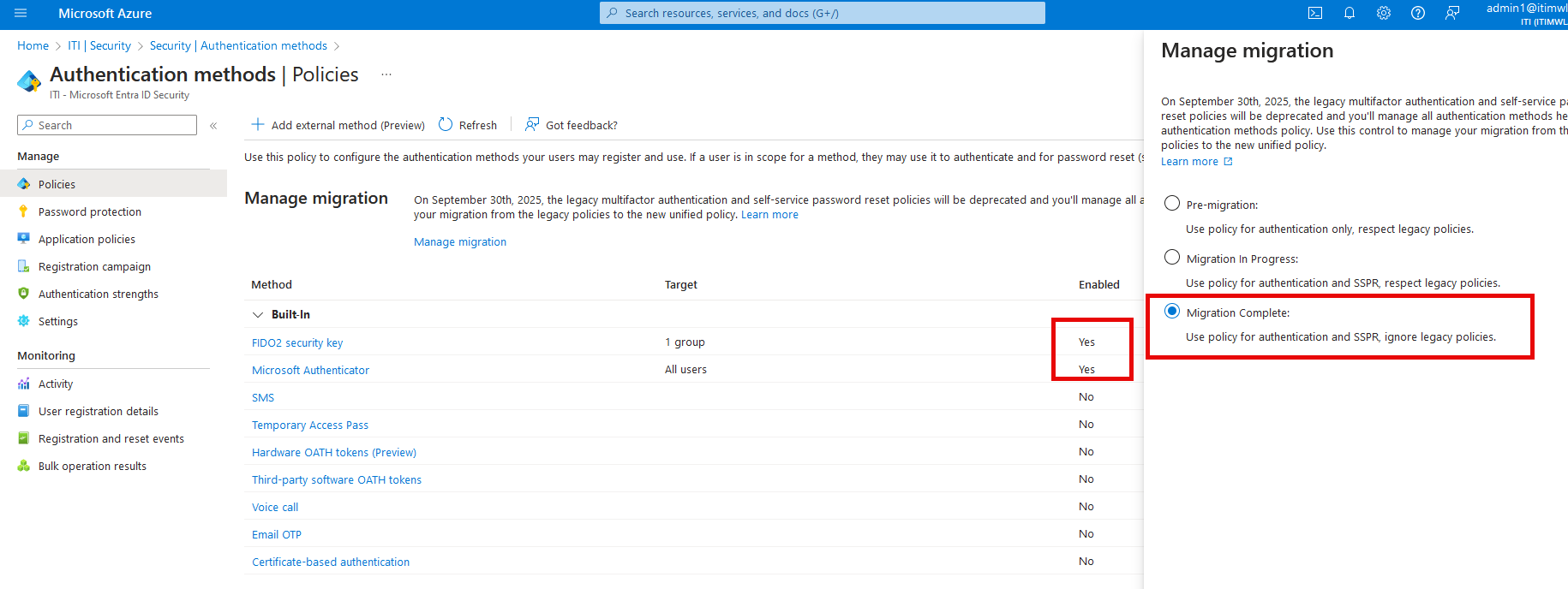The height and width of the screenshot is (589, 1568).
Task: Open the SMS method link
Action: 263,397
